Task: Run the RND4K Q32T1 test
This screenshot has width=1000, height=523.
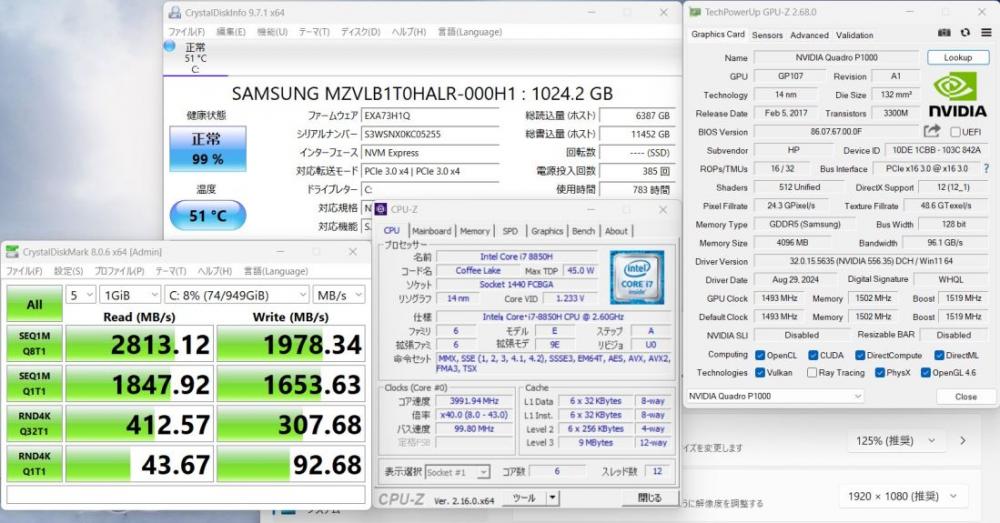Action: click(x=34, y=424)
